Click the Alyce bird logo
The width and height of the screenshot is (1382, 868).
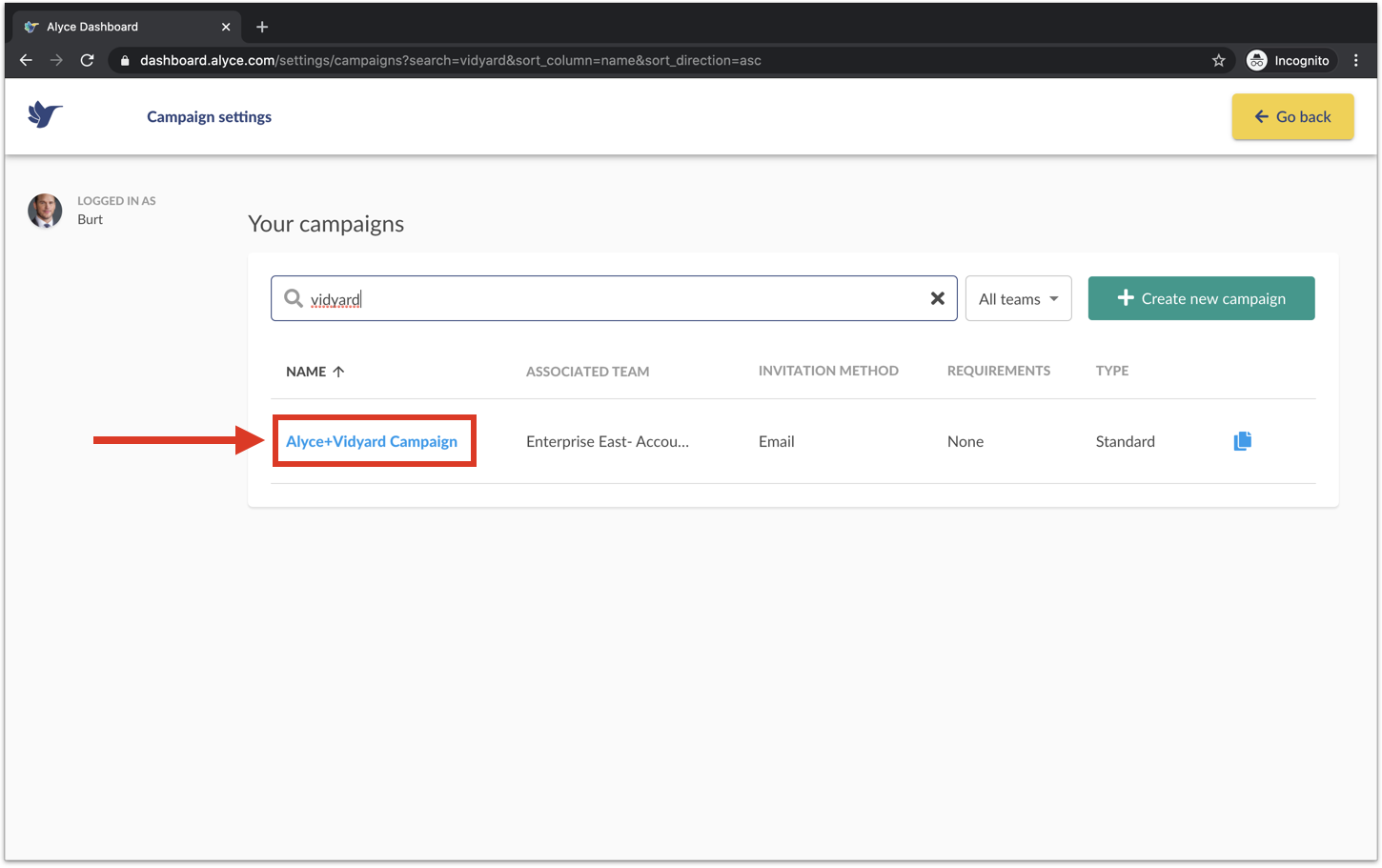click(x=45, y=114)
